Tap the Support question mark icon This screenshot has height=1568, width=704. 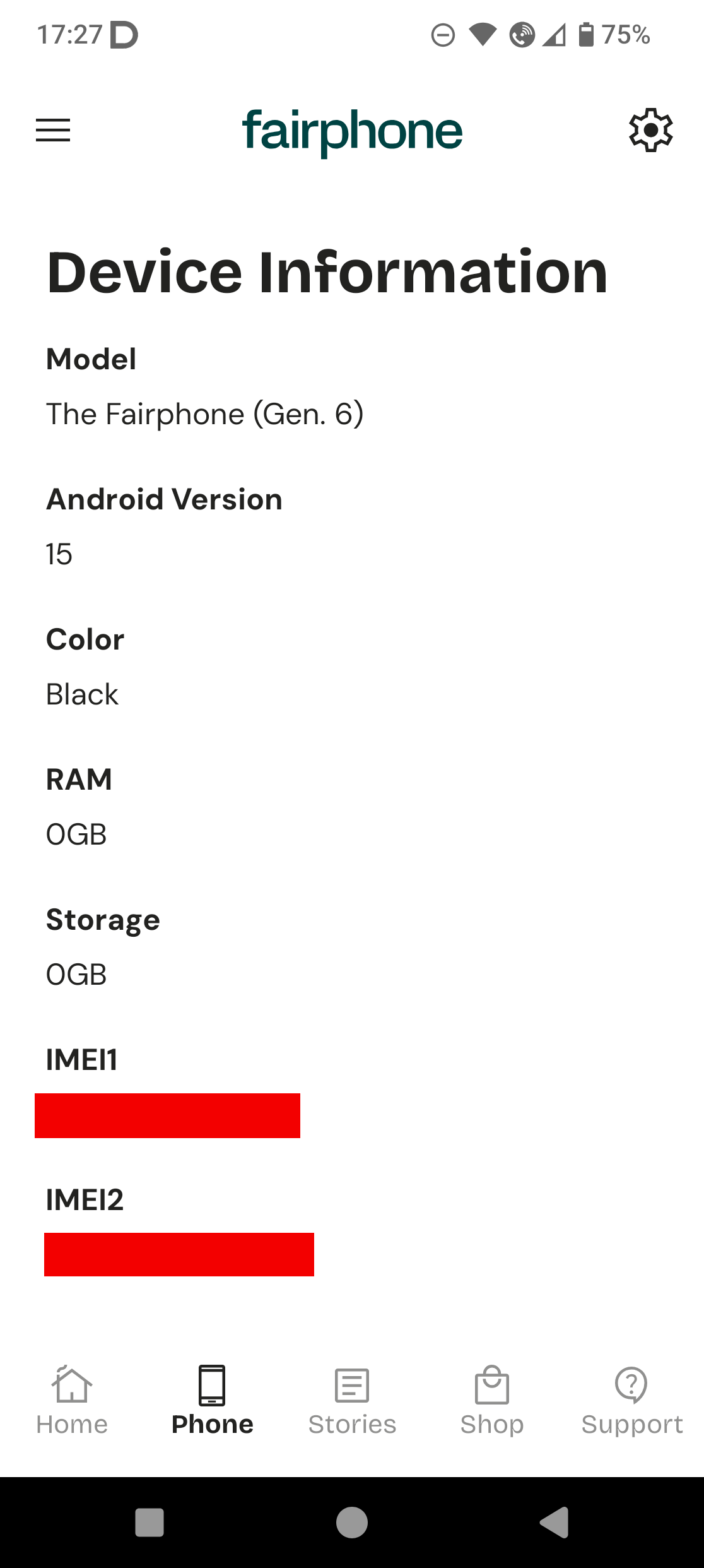click(x=631, y=1385)
